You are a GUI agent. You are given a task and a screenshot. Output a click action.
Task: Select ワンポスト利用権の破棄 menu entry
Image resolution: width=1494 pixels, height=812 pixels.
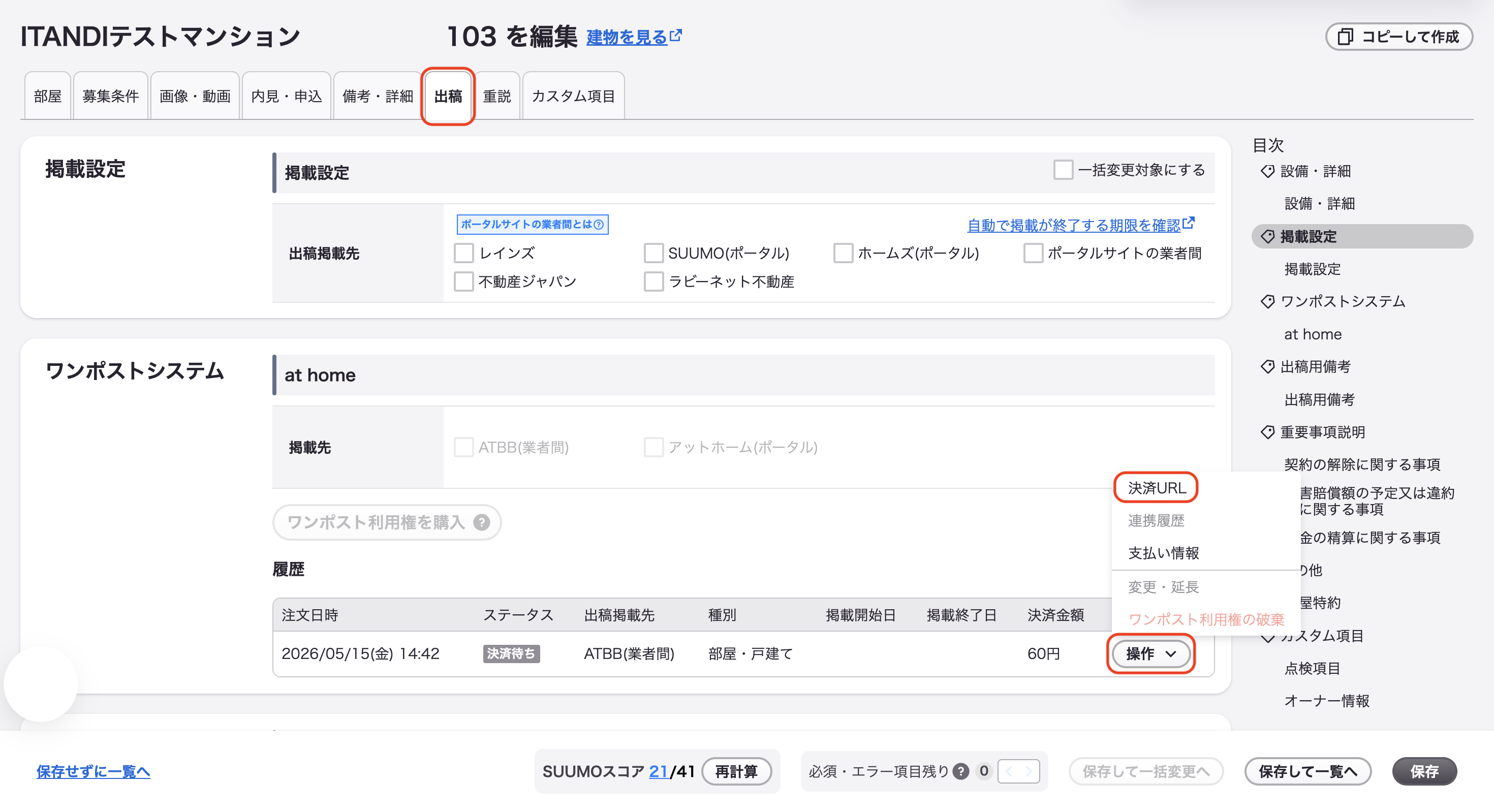click(1206, 619)
